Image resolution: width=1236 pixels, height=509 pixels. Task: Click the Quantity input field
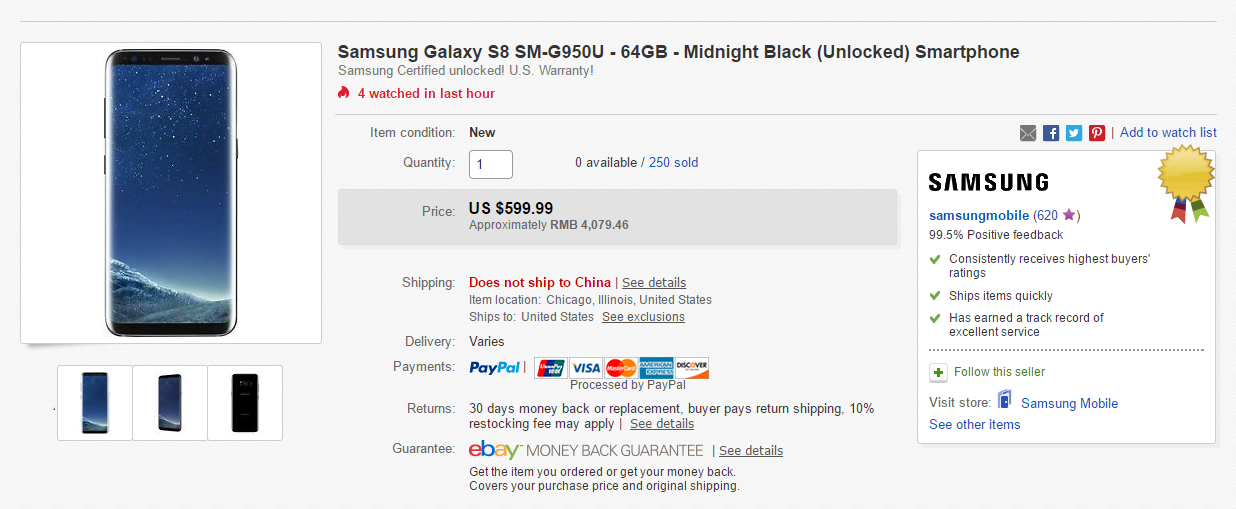(x=491, y=164)
